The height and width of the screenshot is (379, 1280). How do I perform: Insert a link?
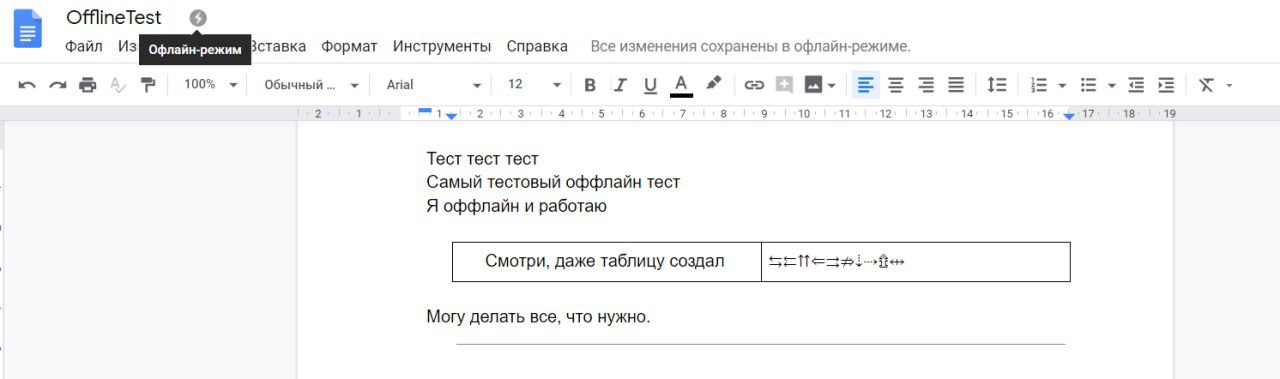coord(755,85)
